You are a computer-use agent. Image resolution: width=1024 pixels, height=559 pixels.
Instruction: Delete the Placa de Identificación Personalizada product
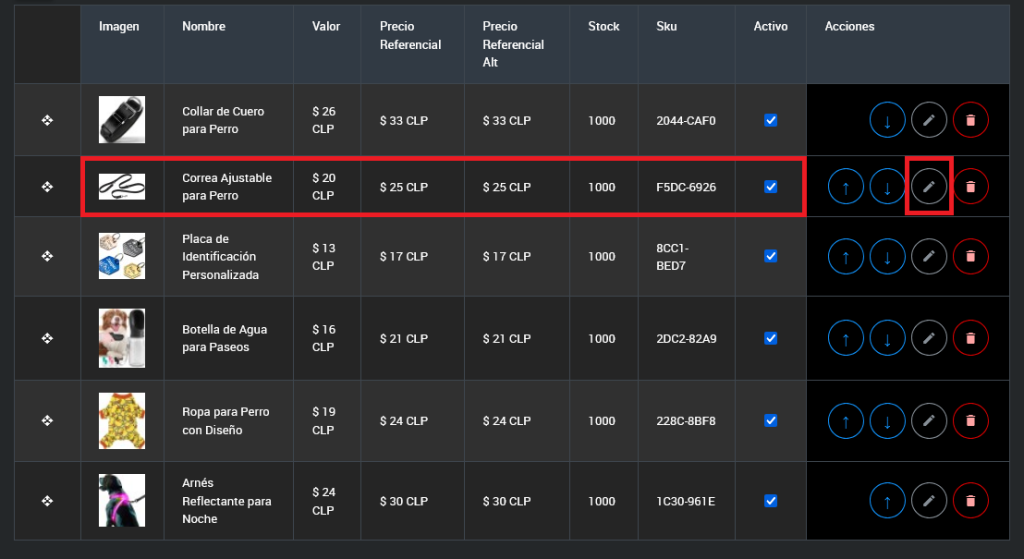[970, 257]
